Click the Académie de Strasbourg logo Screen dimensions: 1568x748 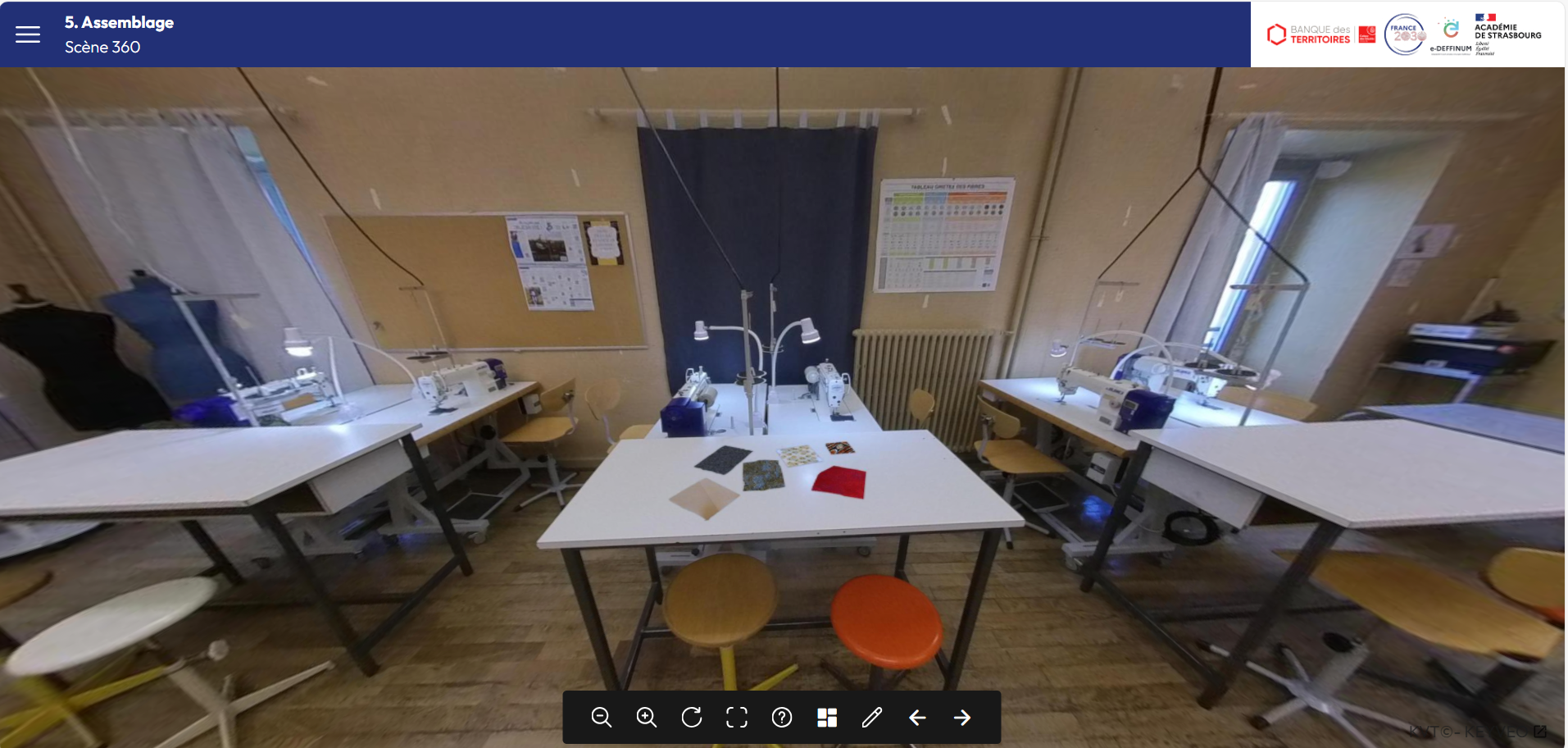(1507, 33)
